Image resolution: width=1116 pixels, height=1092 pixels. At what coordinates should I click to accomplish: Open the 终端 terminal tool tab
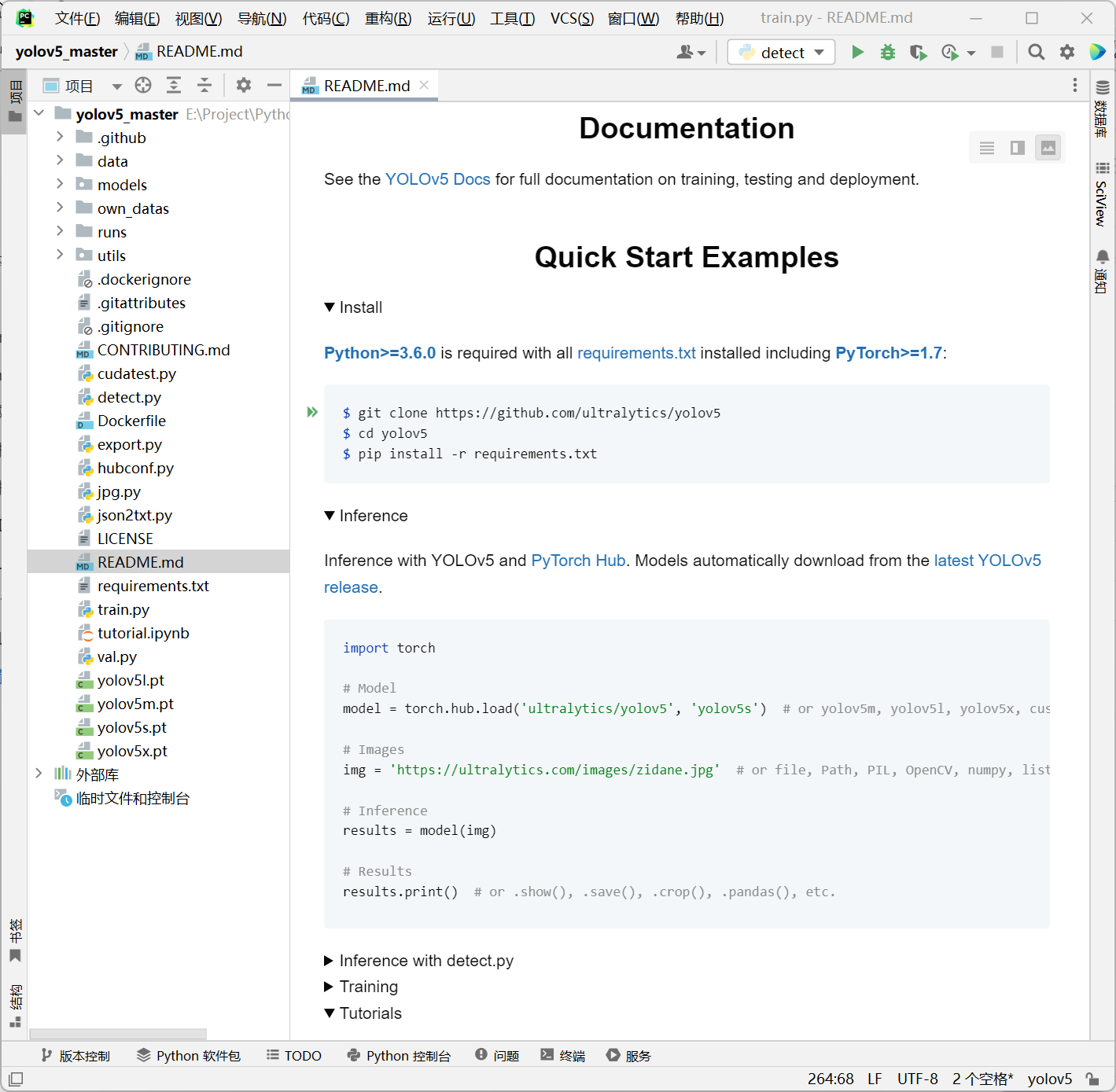pyautogui.click(x=563, y=1055)
